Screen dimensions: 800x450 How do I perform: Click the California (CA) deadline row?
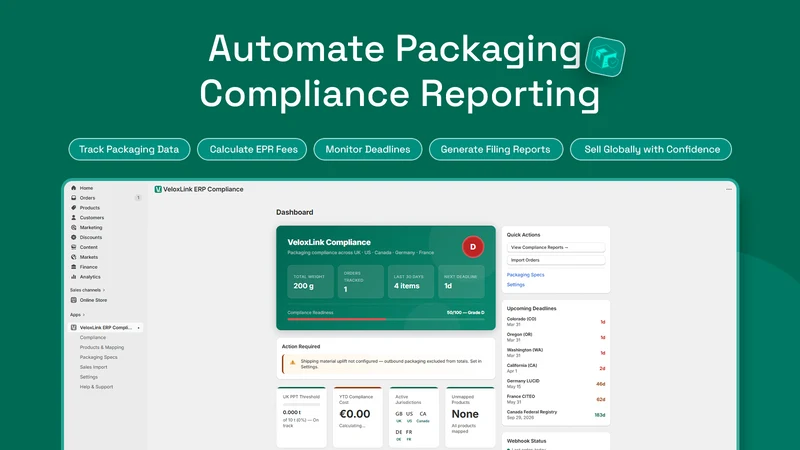pyautogui.click(x=556, y=368)
